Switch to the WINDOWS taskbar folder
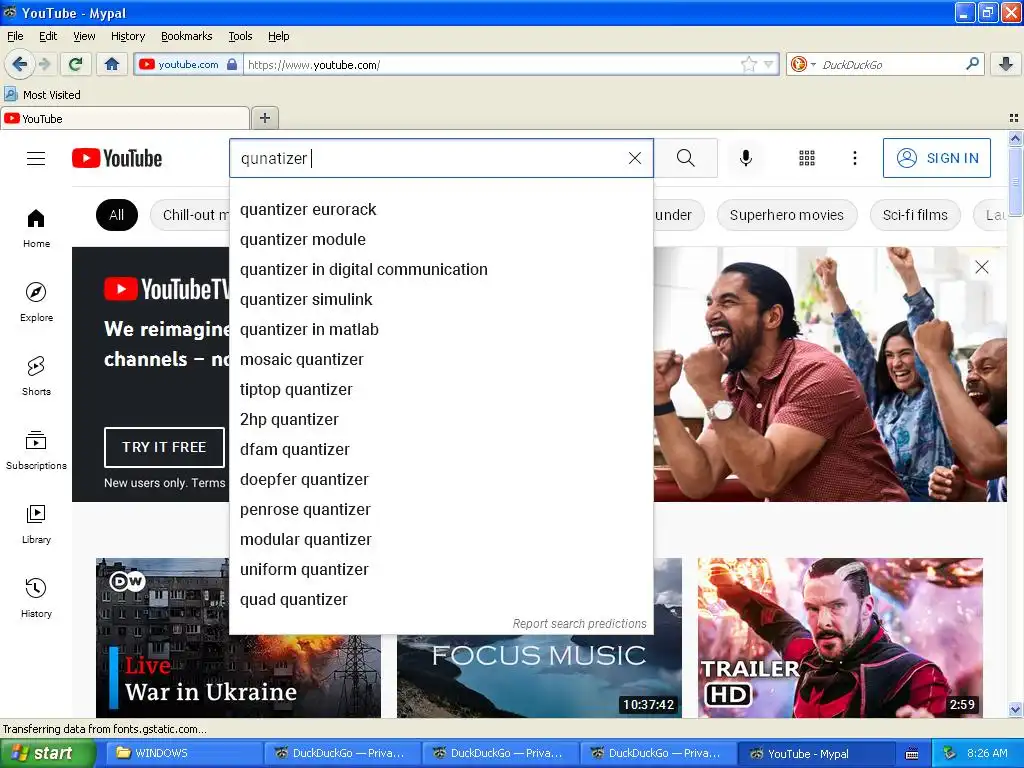Image resolution: width=1024 pixels, height=768 pixels. (x=185, y=753)
